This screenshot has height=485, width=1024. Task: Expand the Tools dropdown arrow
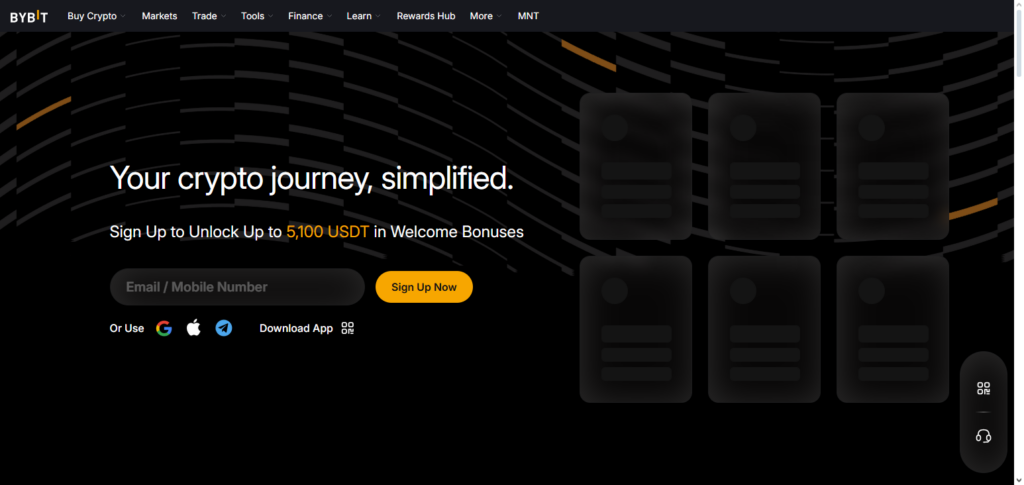[270, 16]
